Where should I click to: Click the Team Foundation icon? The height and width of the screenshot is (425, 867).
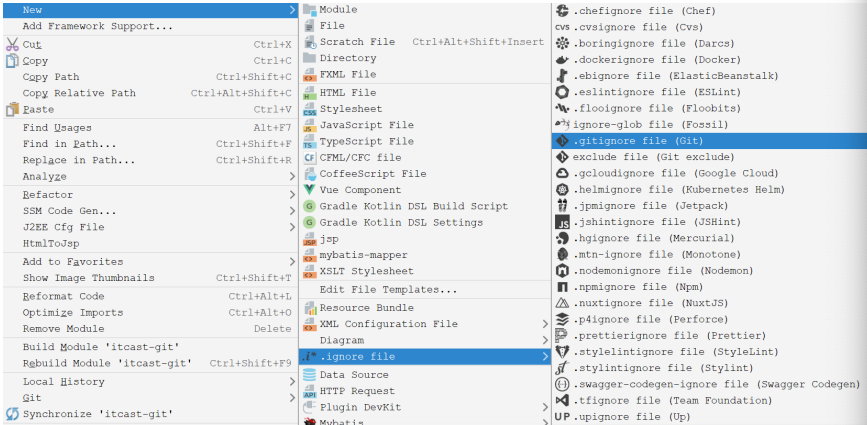click(x=562, y=401)
